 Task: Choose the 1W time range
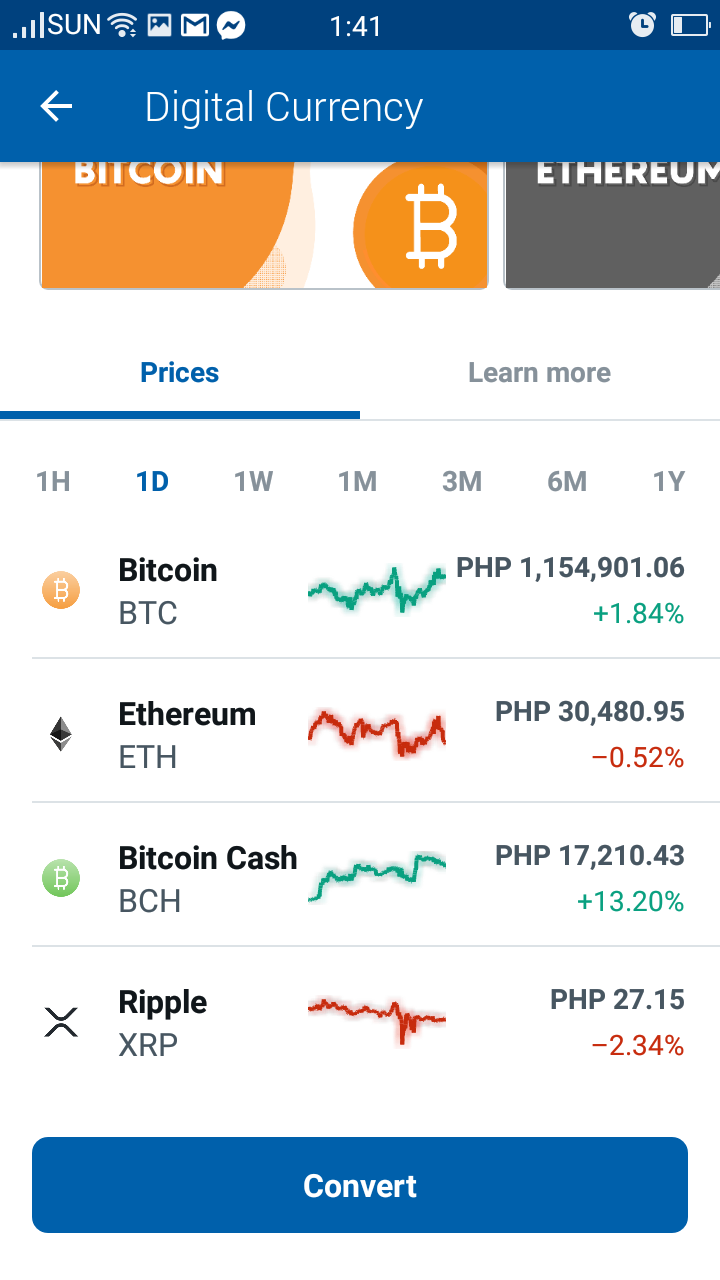(x=254, y=482)
